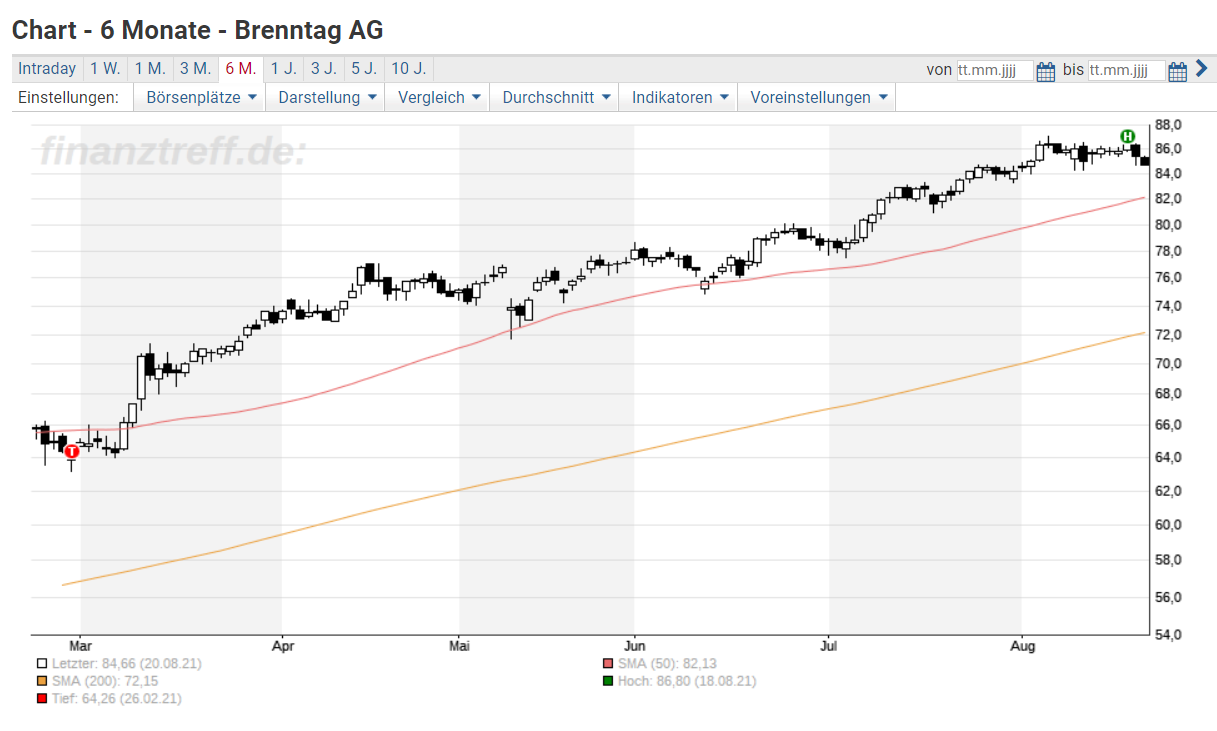
Task: Show the 1 M. chart period
Action: tap(150, 69)
